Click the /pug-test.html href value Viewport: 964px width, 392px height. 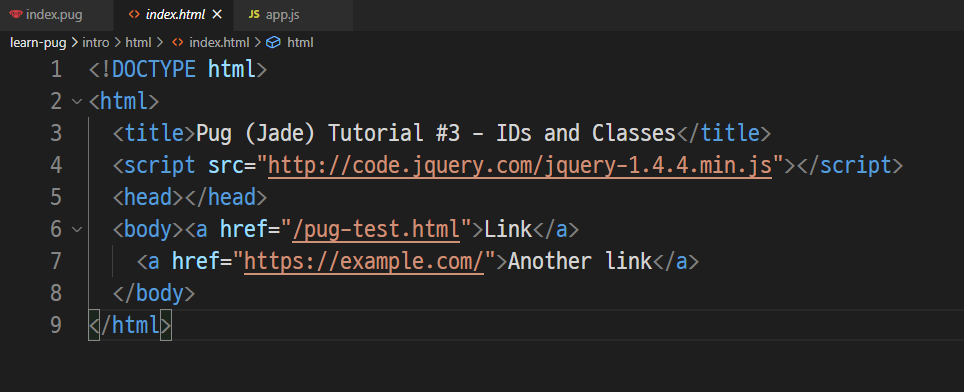tap(376, 229)
